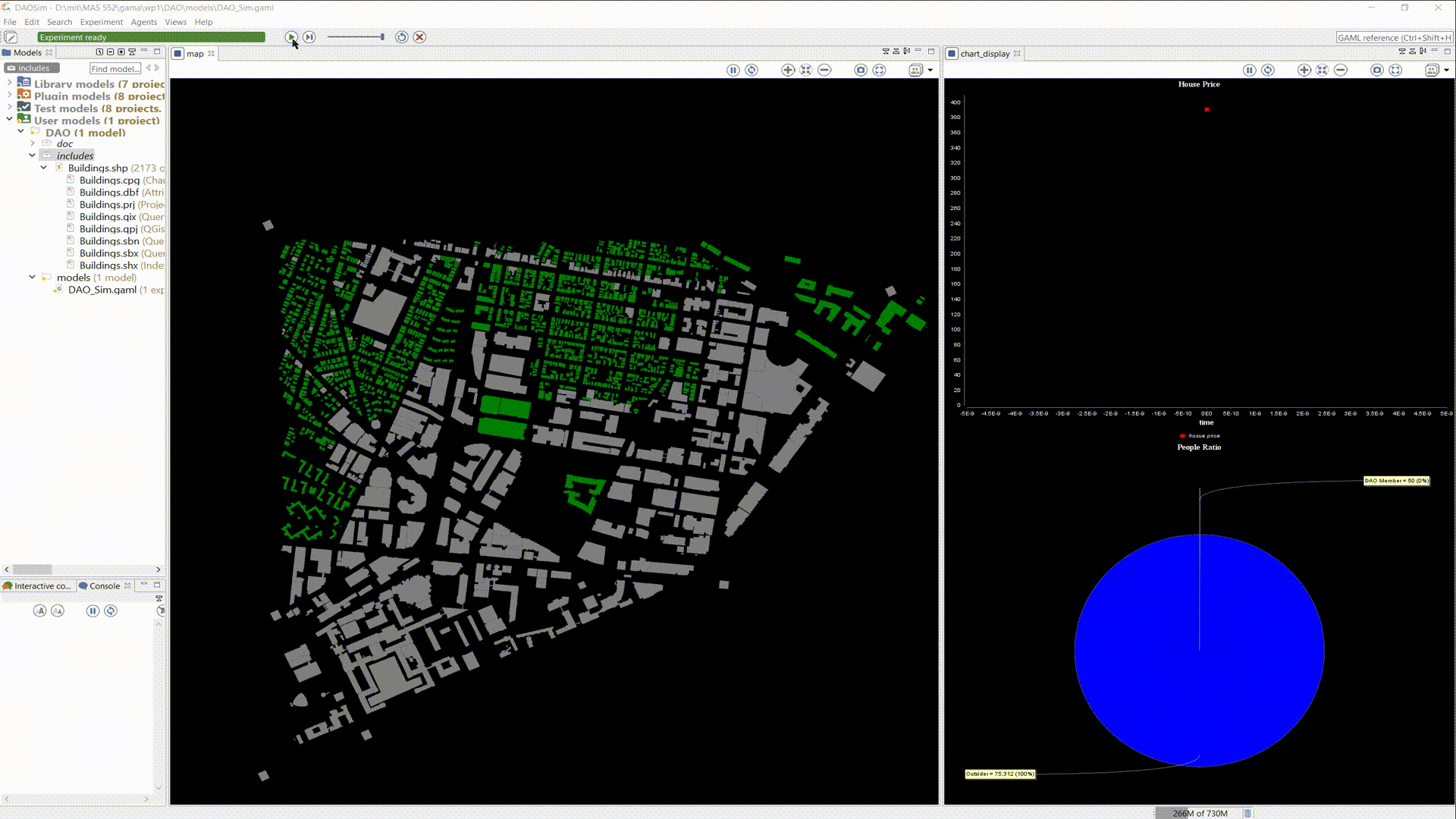This screenshot has height=819, width=1456.
Task: Refresh the console view
Action: (x=111, y=610)
